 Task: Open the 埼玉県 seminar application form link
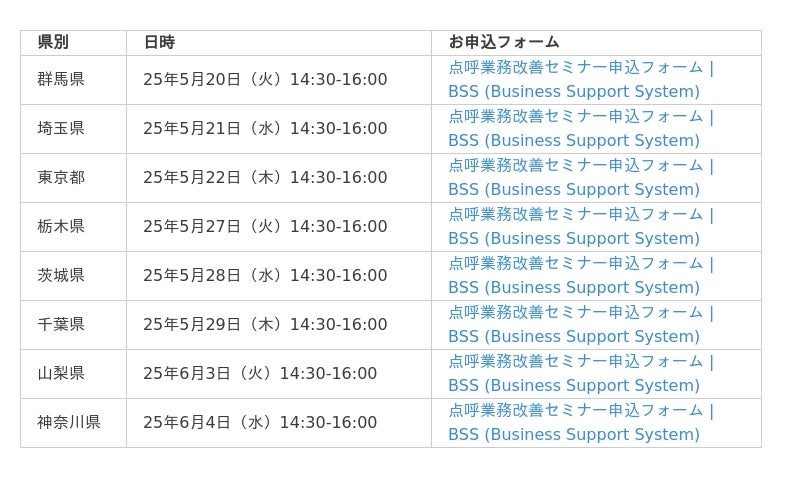click(x=581, y=129)
